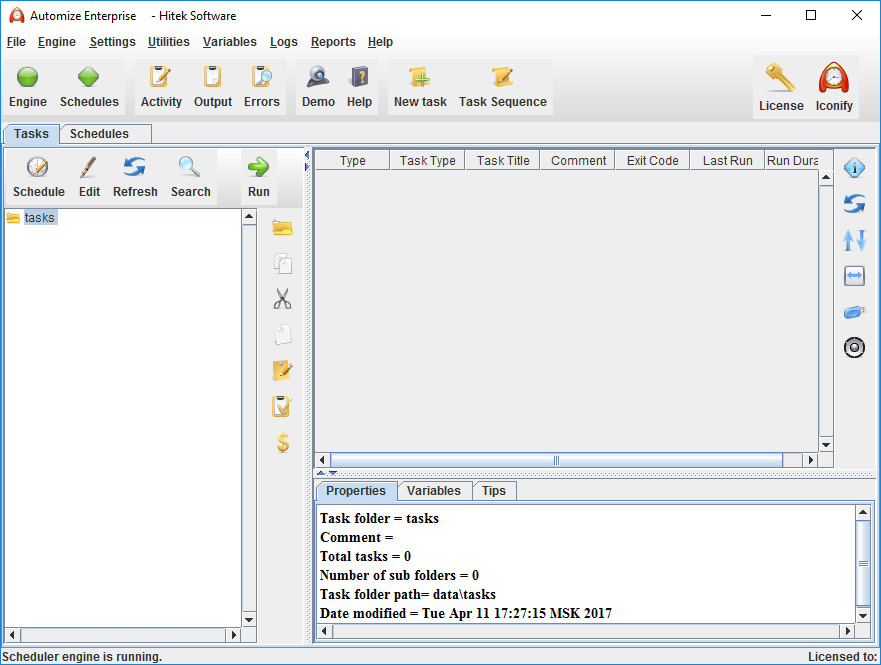This screenshot has width=881, height=665.
Task: Open the Help book icon
Action: (359, 77)
